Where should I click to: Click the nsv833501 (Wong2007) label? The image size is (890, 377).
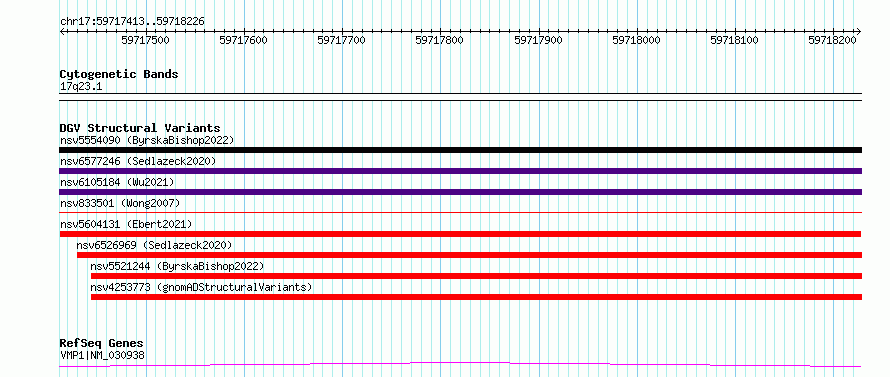(120, 203)
